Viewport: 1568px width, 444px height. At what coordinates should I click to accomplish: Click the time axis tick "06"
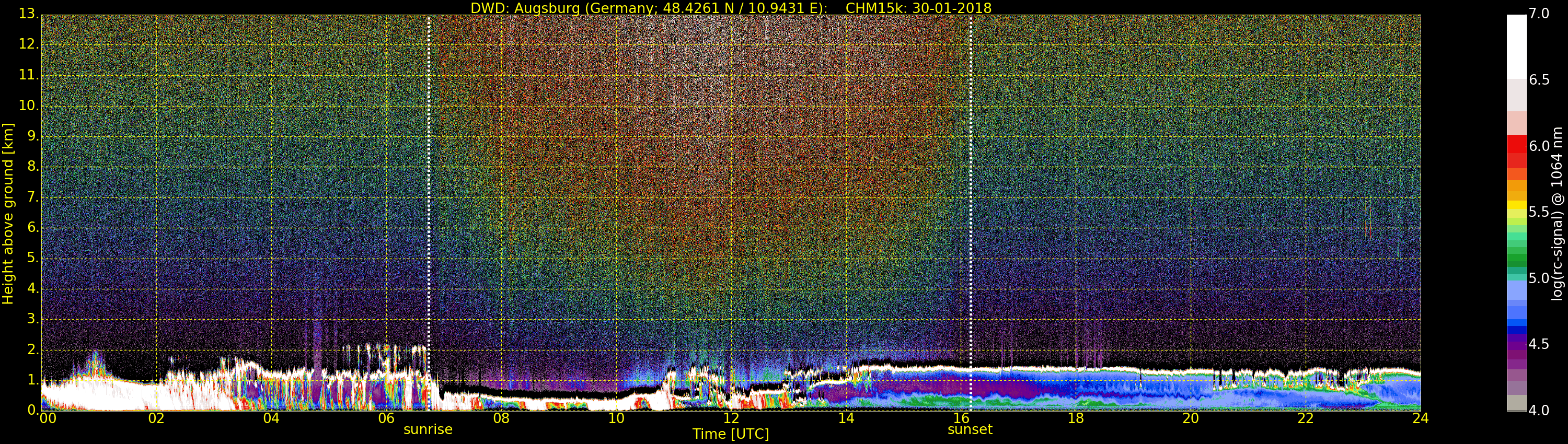coord(386,418)
